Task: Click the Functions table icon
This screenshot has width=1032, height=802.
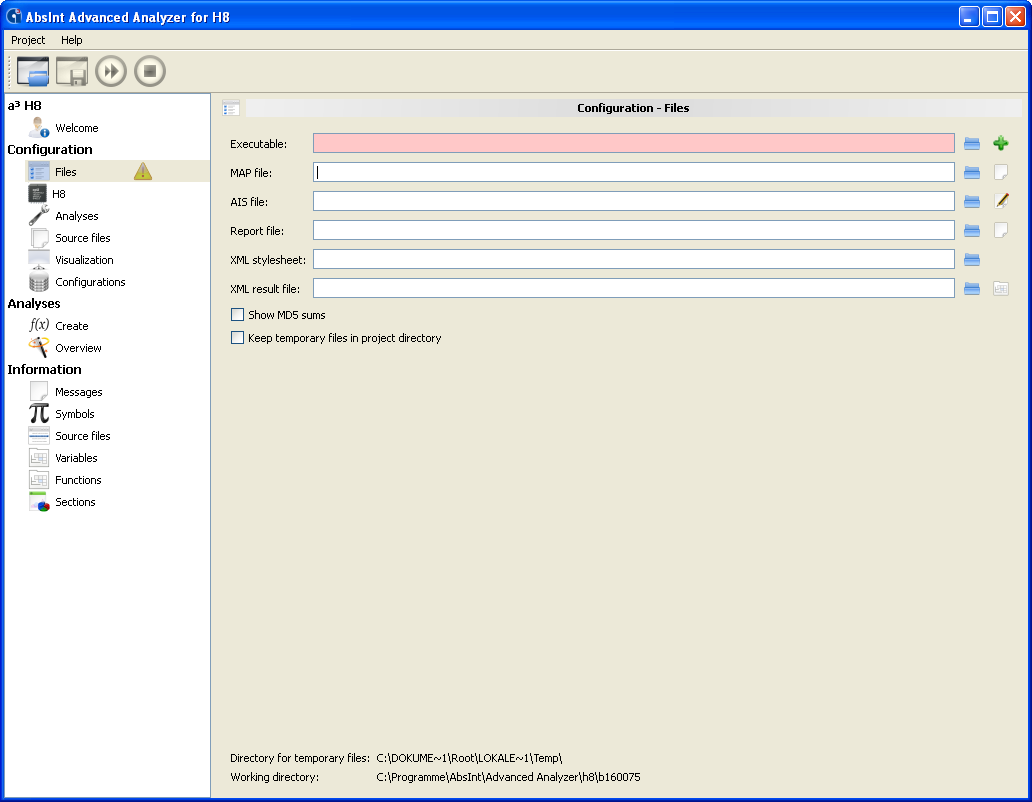Action: point(39,480)
